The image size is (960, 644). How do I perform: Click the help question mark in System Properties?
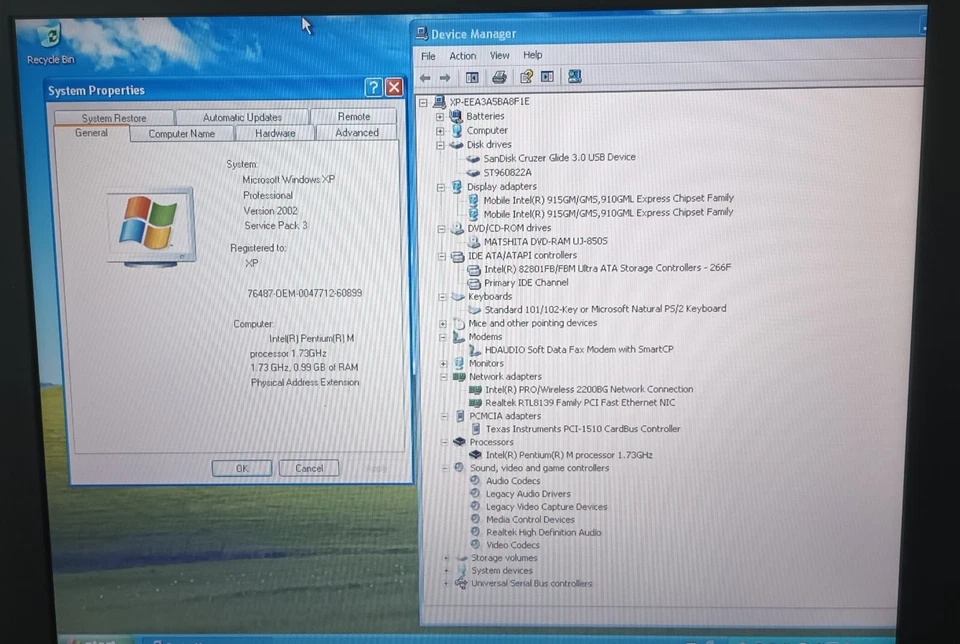point(371,87)
